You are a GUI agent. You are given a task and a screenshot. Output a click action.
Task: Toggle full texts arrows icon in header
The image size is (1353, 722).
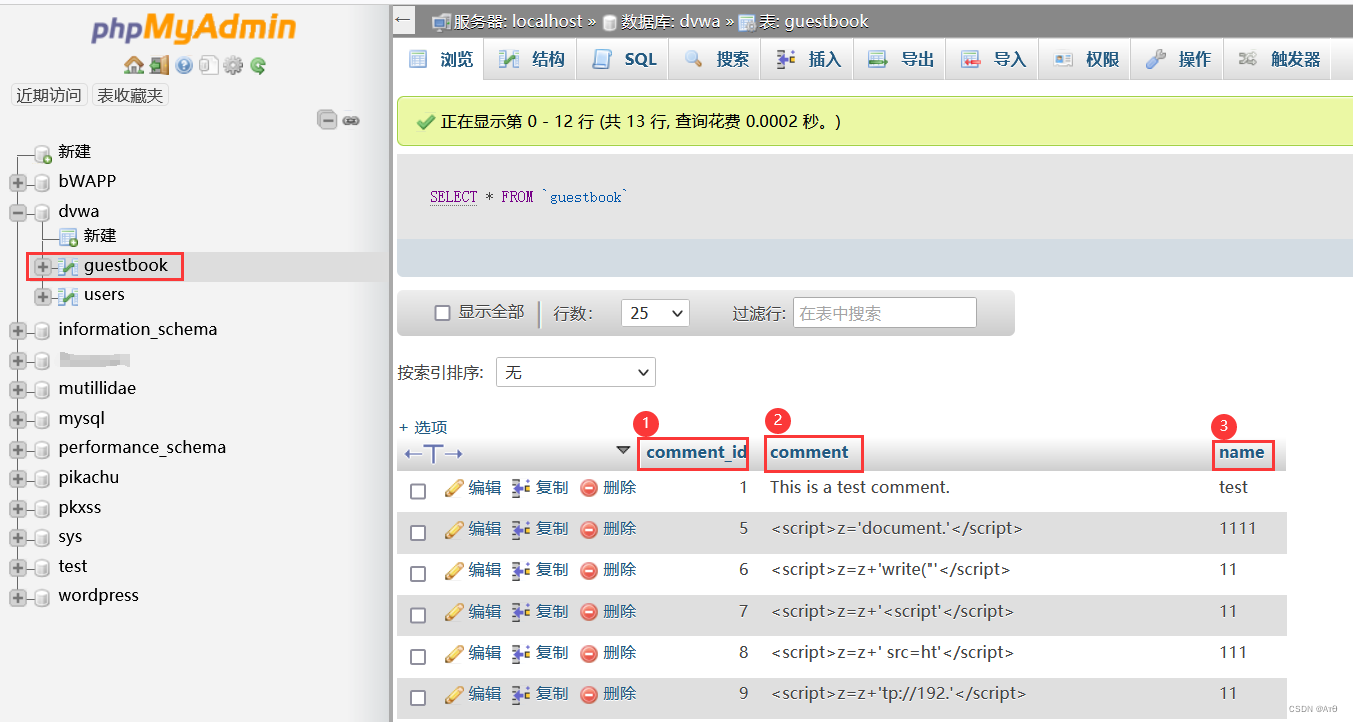(433, 454)
